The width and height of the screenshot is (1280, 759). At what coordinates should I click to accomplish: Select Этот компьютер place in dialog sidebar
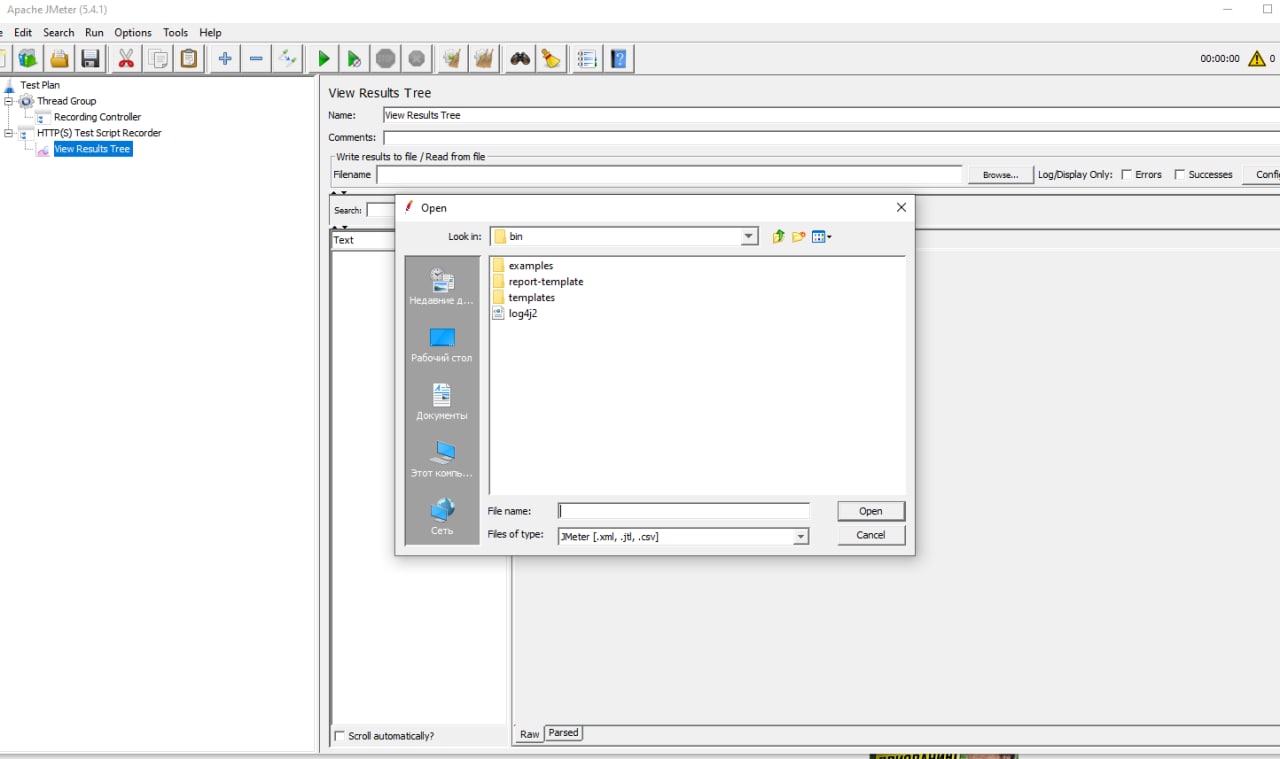pyautogui.click(x=442, y=459)
